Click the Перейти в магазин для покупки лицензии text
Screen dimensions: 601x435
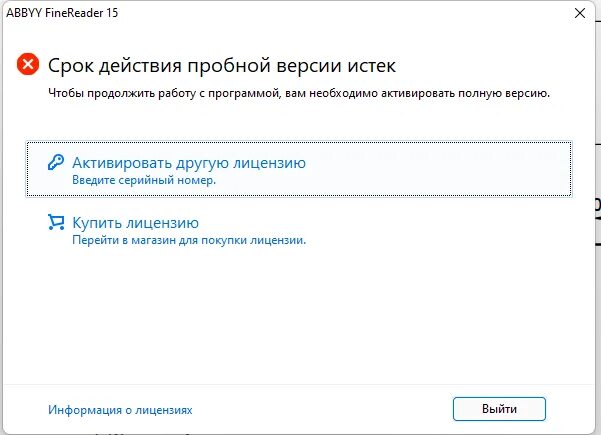point(189,240)
